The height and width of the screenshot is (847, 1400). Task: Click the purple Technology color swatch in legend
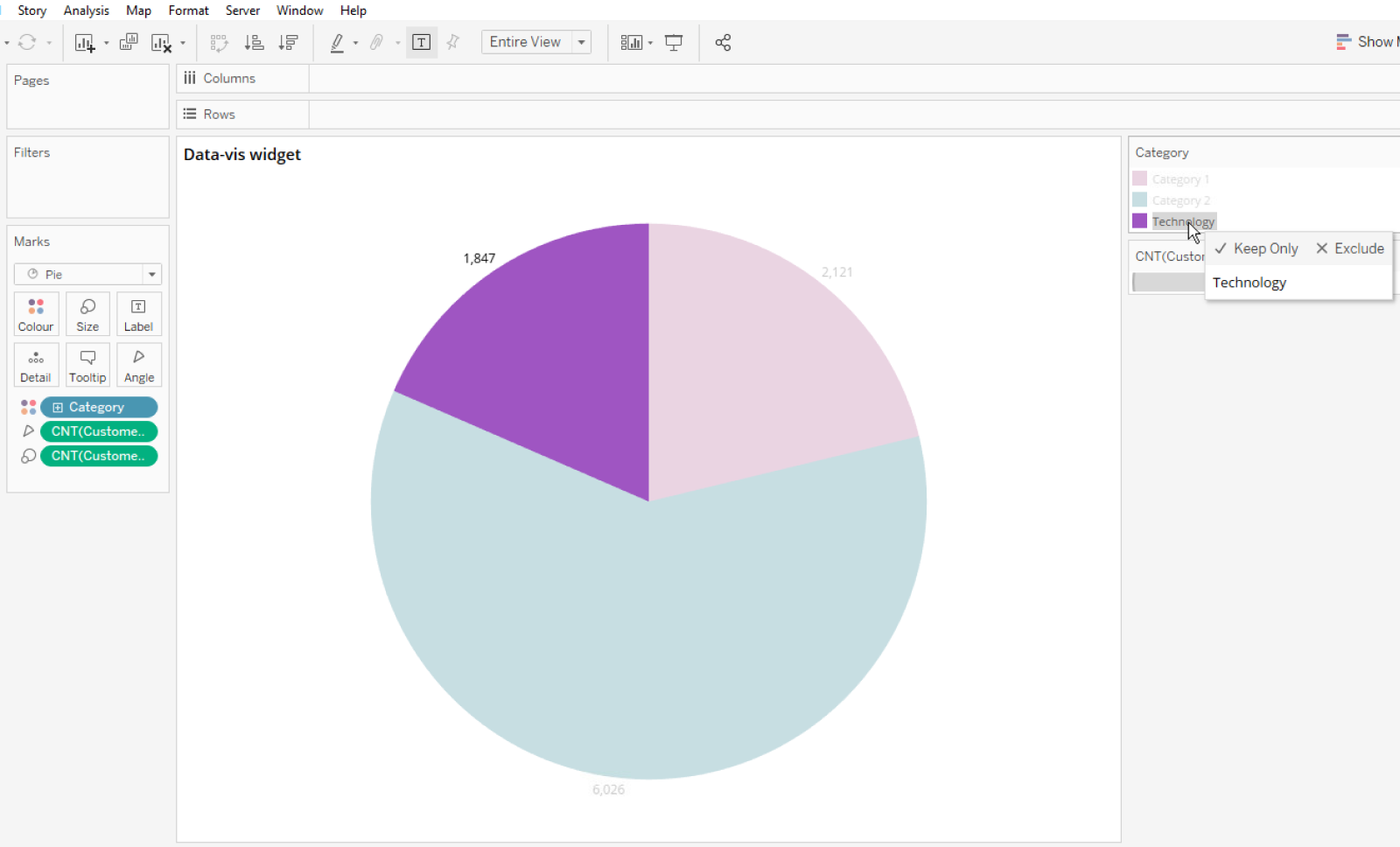click(x=1138, y=220)
